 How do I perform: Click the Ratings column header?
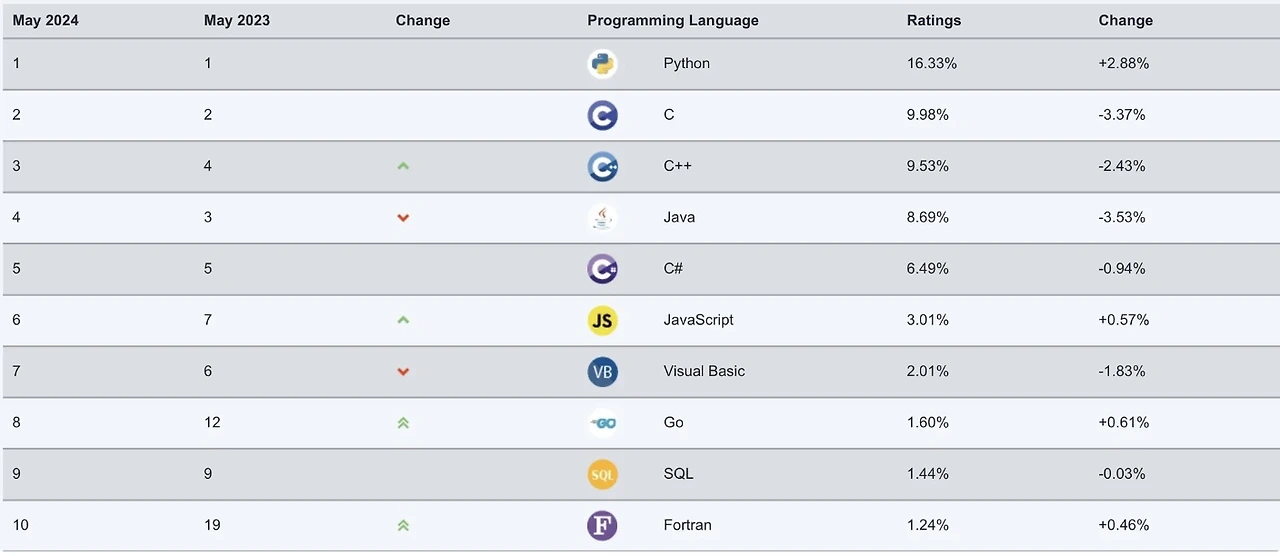click(x=933, y=20)
